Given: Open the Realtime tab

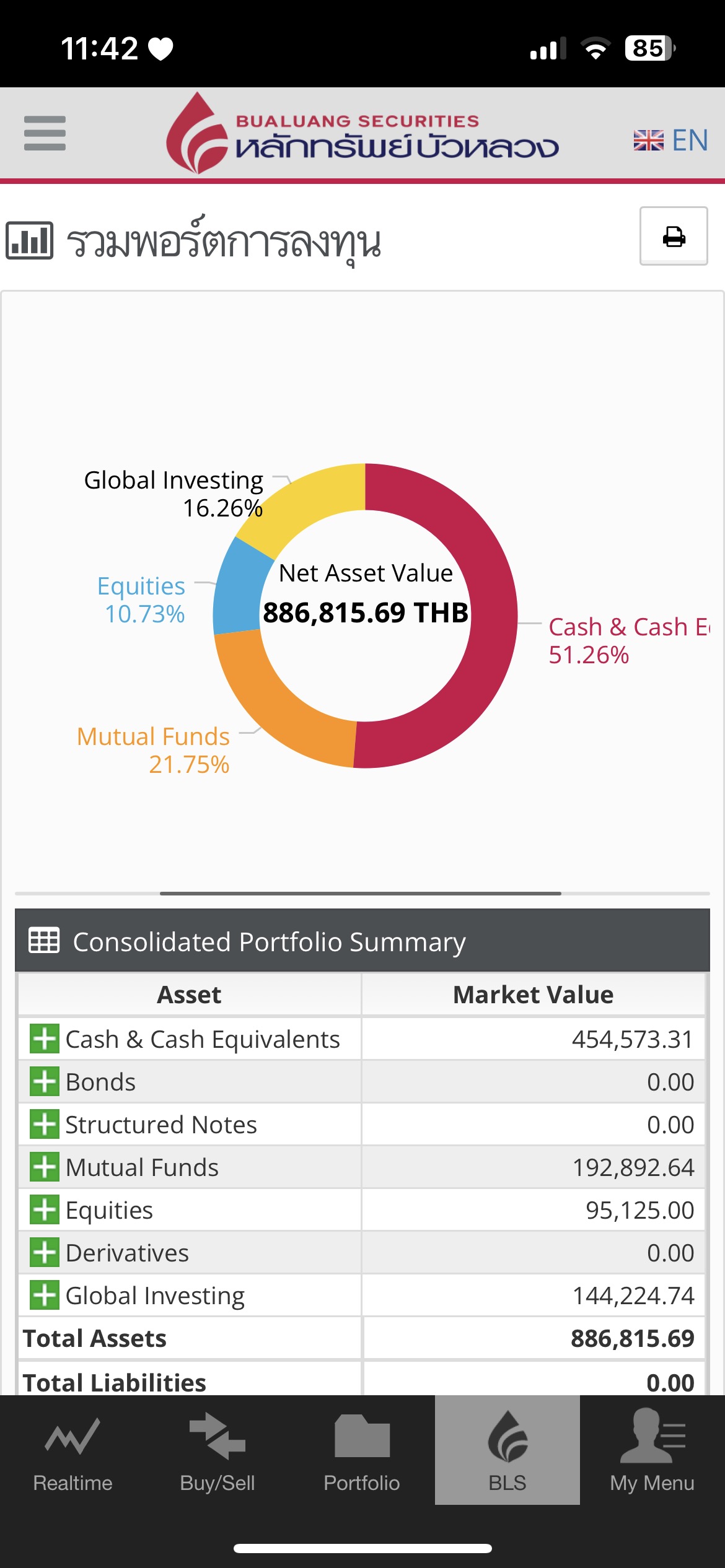Looking at the screenshot, I should coord(72,1449).
